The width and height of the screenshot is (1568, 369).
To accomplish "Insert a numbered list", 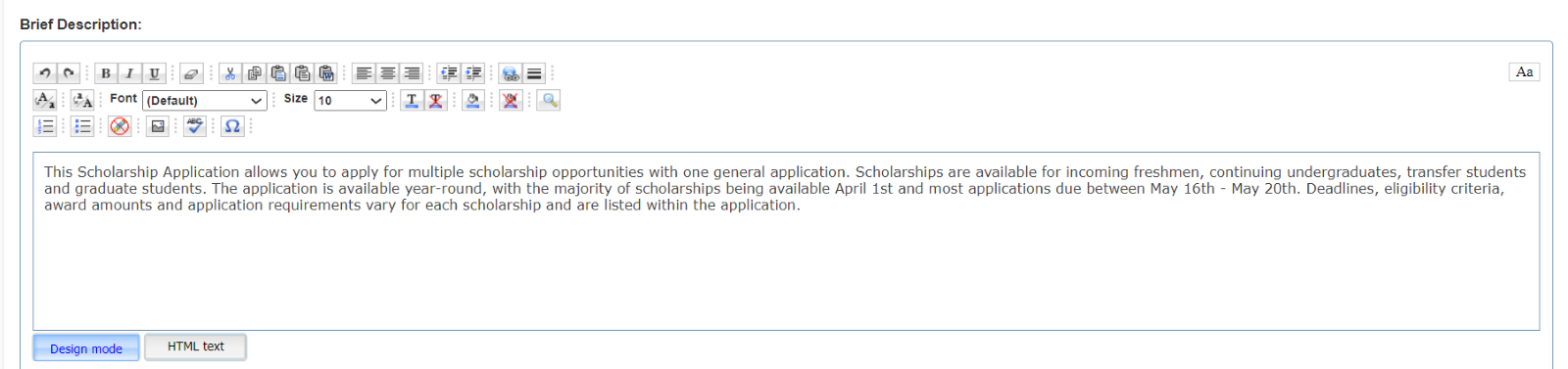I will 45,126.
